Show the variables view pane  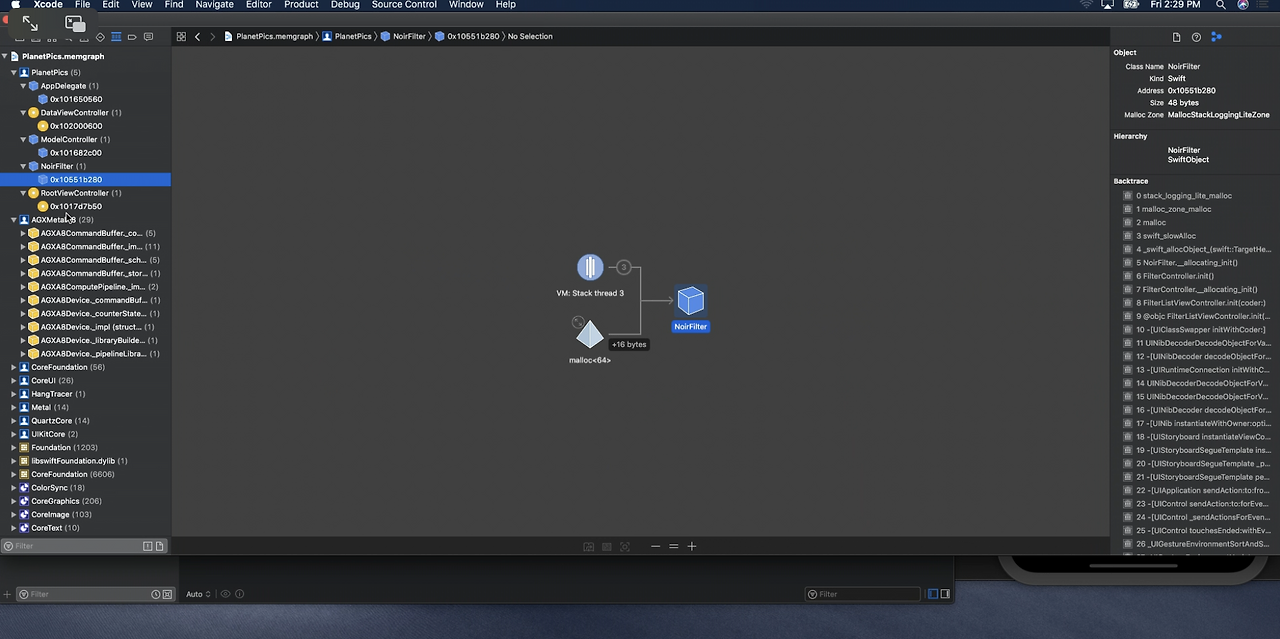[x=933, y=594]
